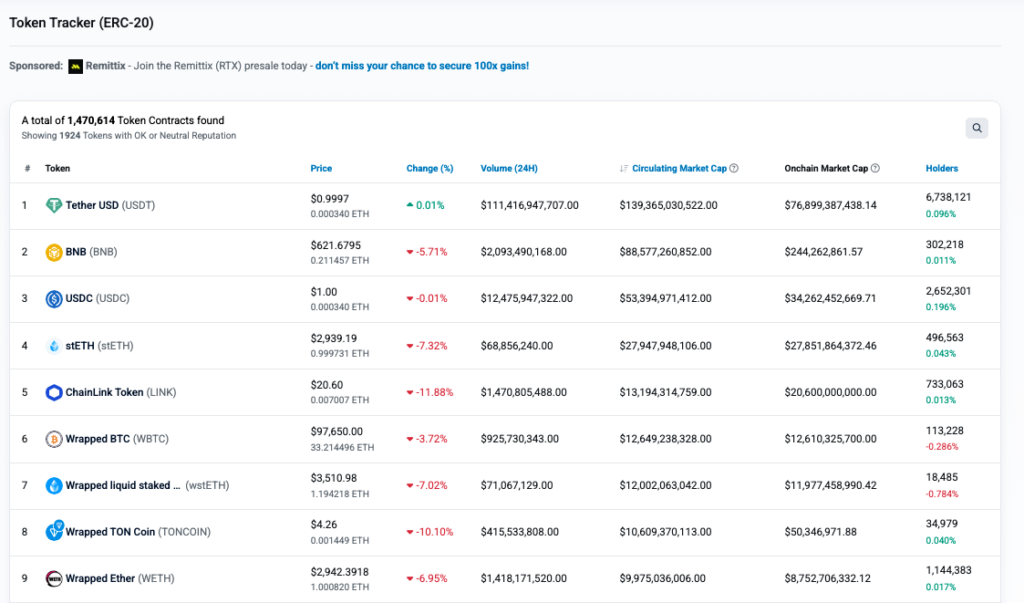Click the -7.32% change for stETH
This screenshot has height=603, width=1024.
pyautogui.click(x=427, y=346)
